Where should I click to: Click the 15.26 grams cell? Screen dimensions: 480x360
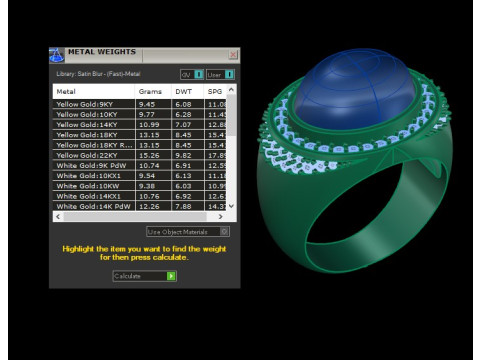point(153,155)
